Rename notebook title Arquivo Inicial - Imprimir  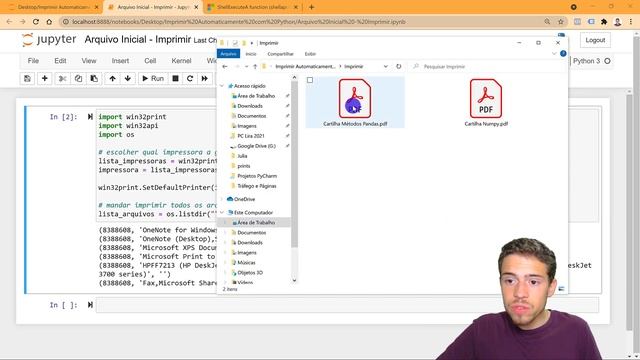coord(138,40)
